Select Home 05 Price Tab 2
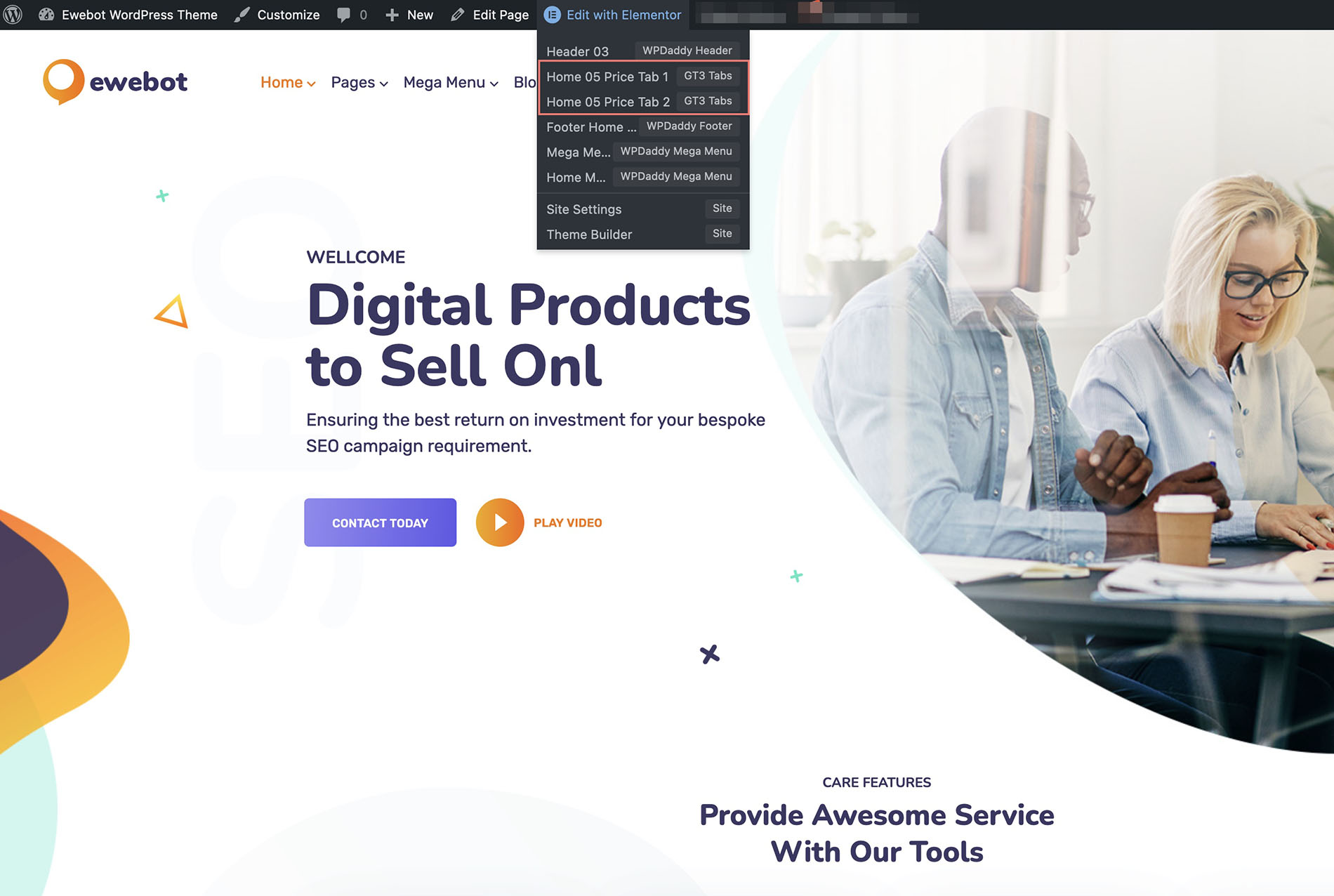Image resolution: width=1334 pixels, height=896 pixels. click(643, 101)
